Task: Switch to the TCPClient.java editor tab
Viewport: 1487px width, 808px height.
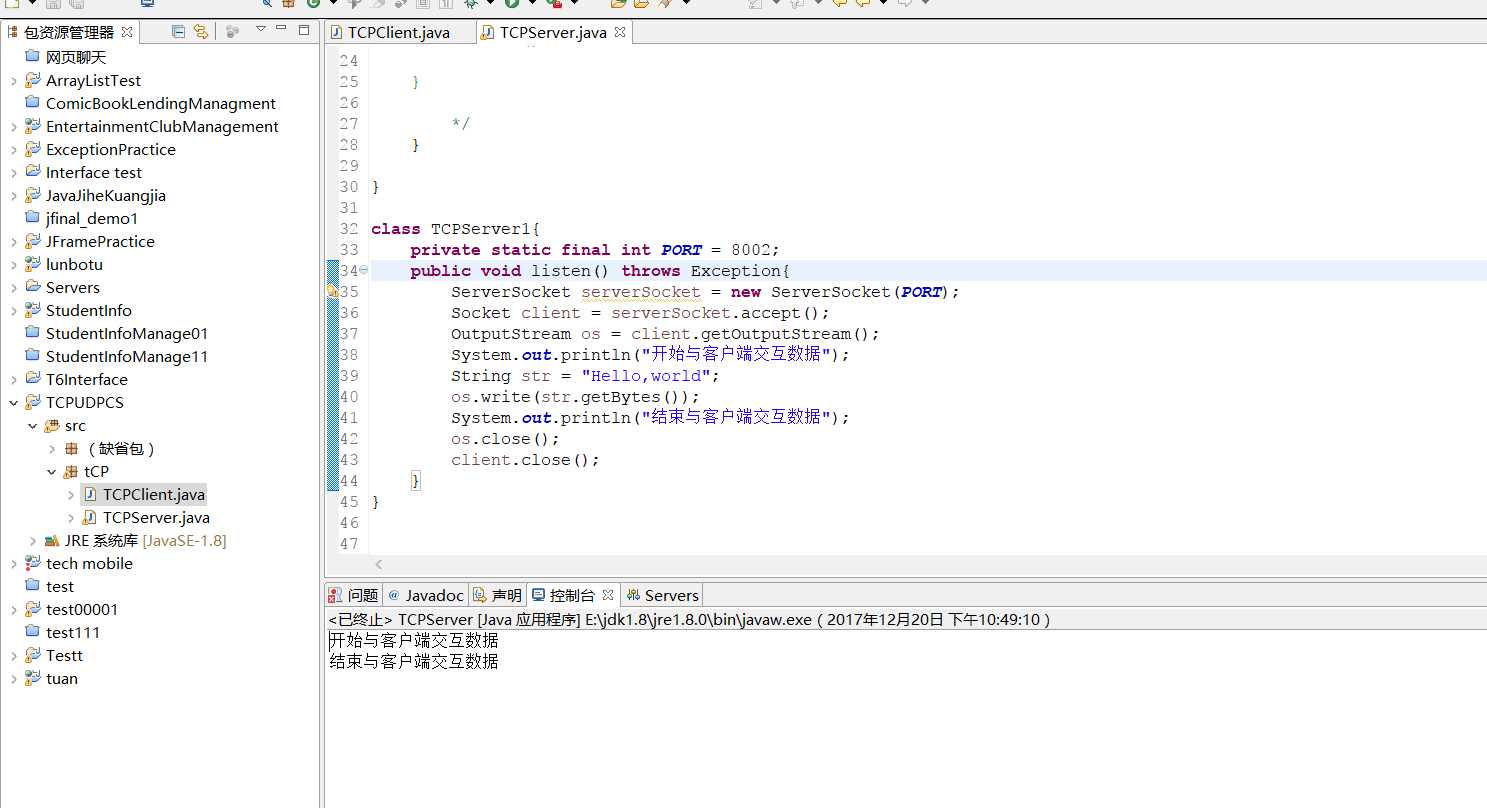Action: coord(398,32)
